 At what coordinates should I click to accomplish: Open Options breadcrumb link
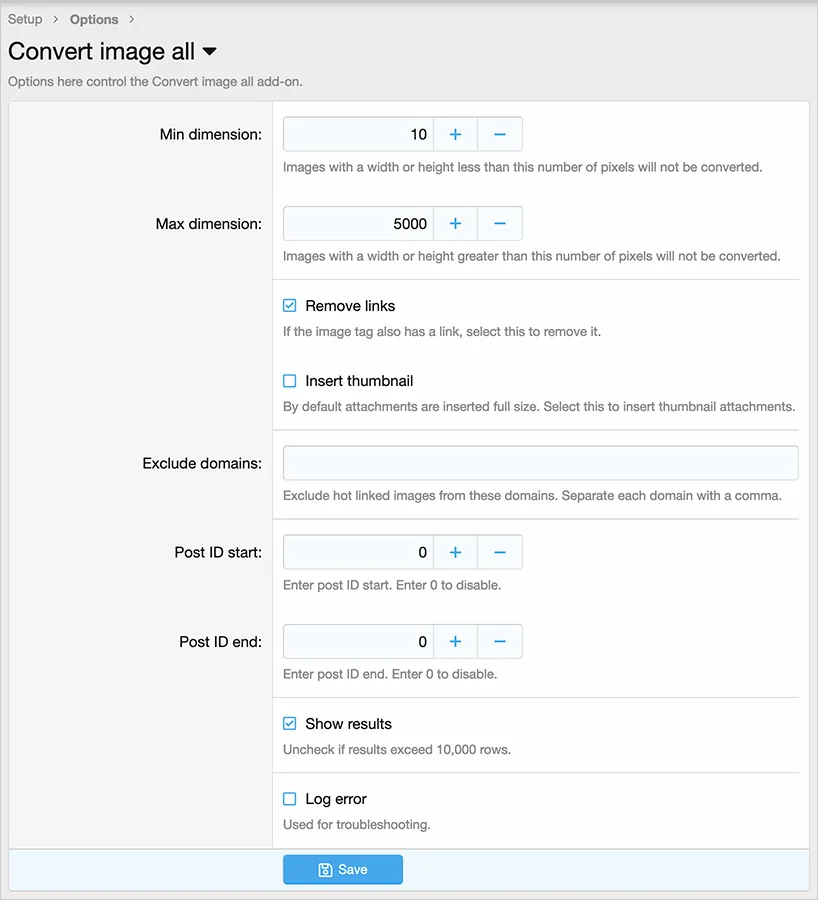coord(94,19)
